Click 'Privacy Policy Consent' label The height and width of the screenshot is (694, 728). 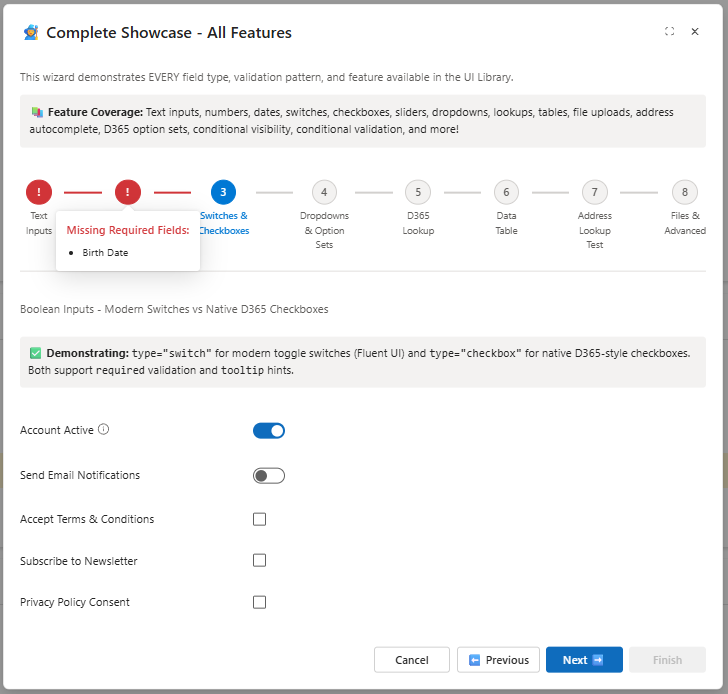[75, 602]
